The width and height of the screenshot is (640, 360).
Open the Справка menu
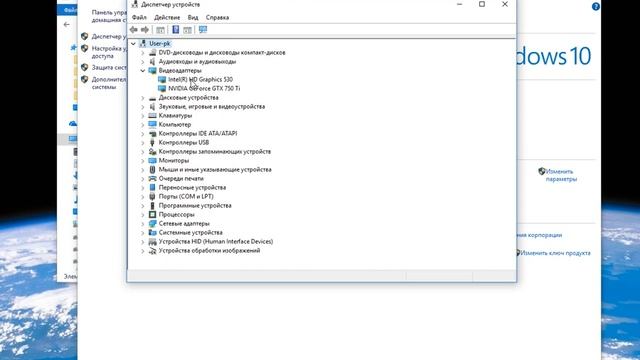tap(217, 18)
